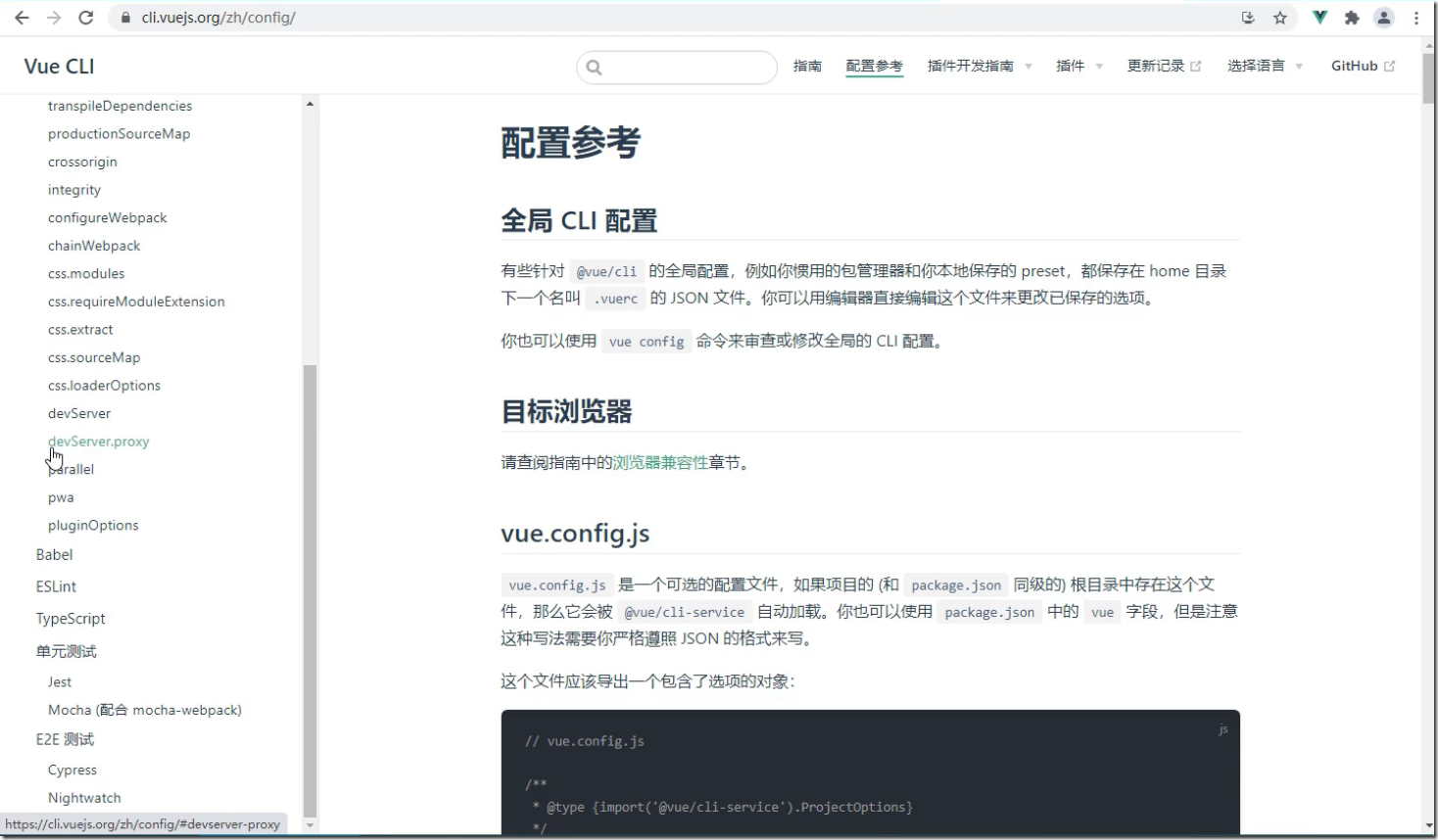Click the browser forward arrow
Viewport: 1438px width, 840px height.
pos(54,18)
